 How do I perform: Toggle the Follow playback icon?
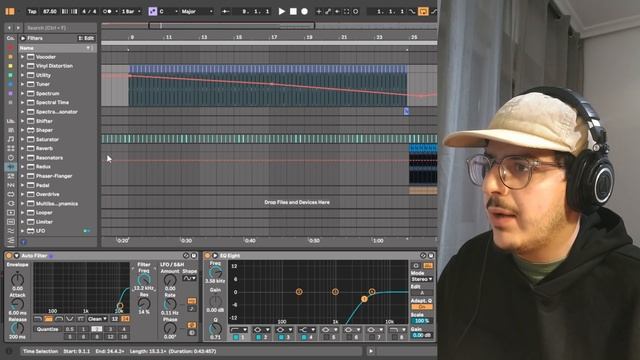pyautogui.click(x=225, y=11)
